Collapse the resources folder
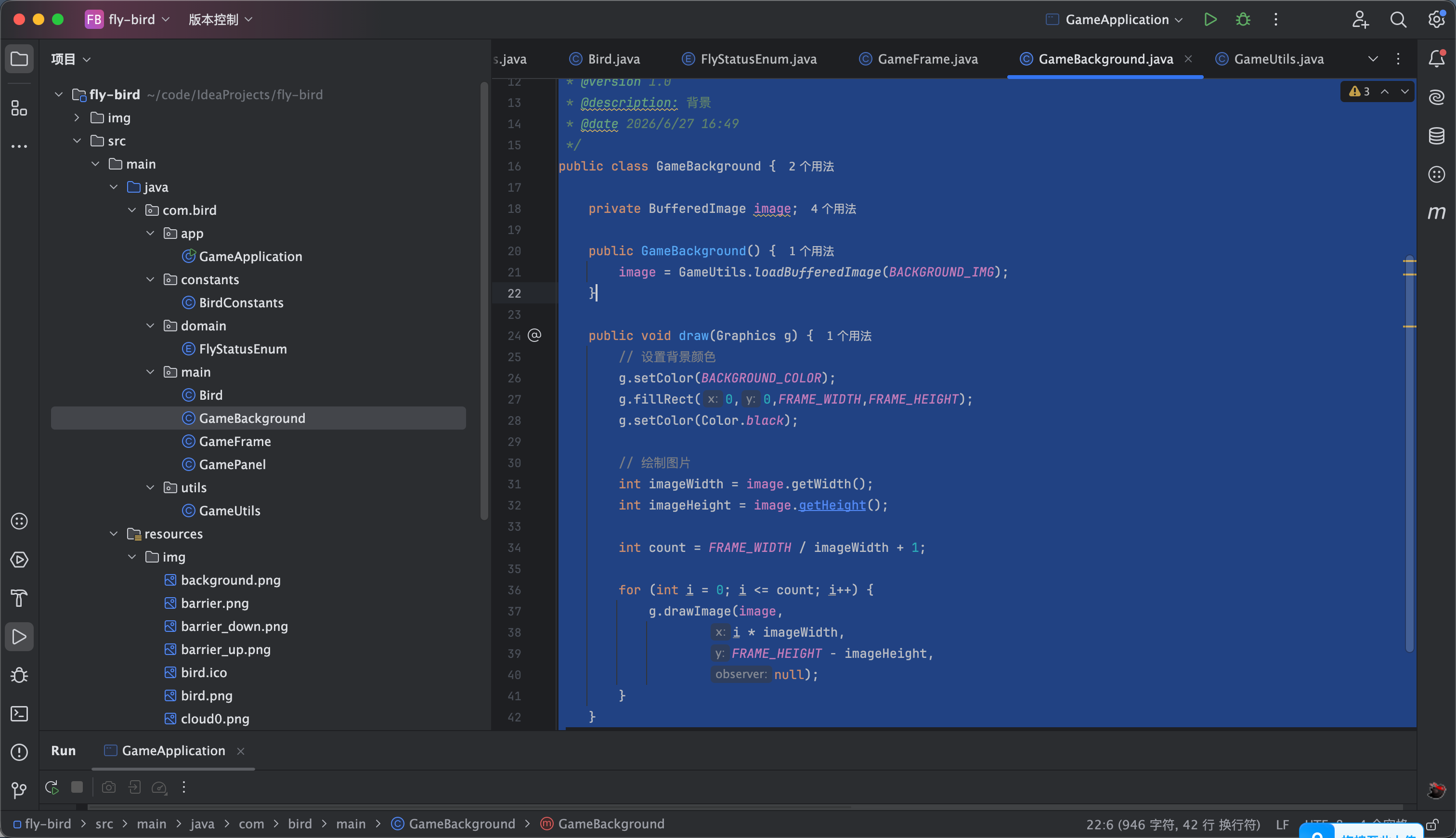This screenshot has height=838, width=1456. (114, 534)
